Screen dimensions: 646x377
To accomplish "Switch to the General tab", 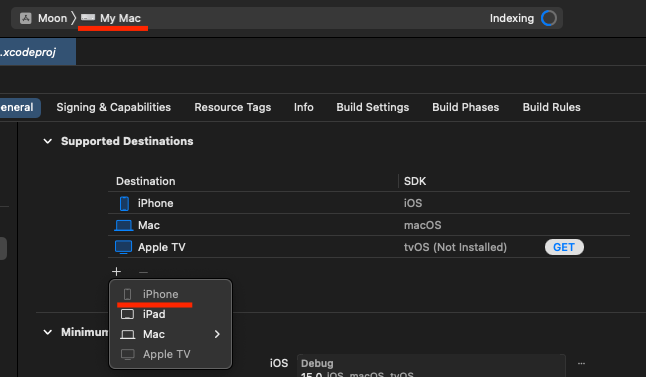I will [x=20, y=108].
